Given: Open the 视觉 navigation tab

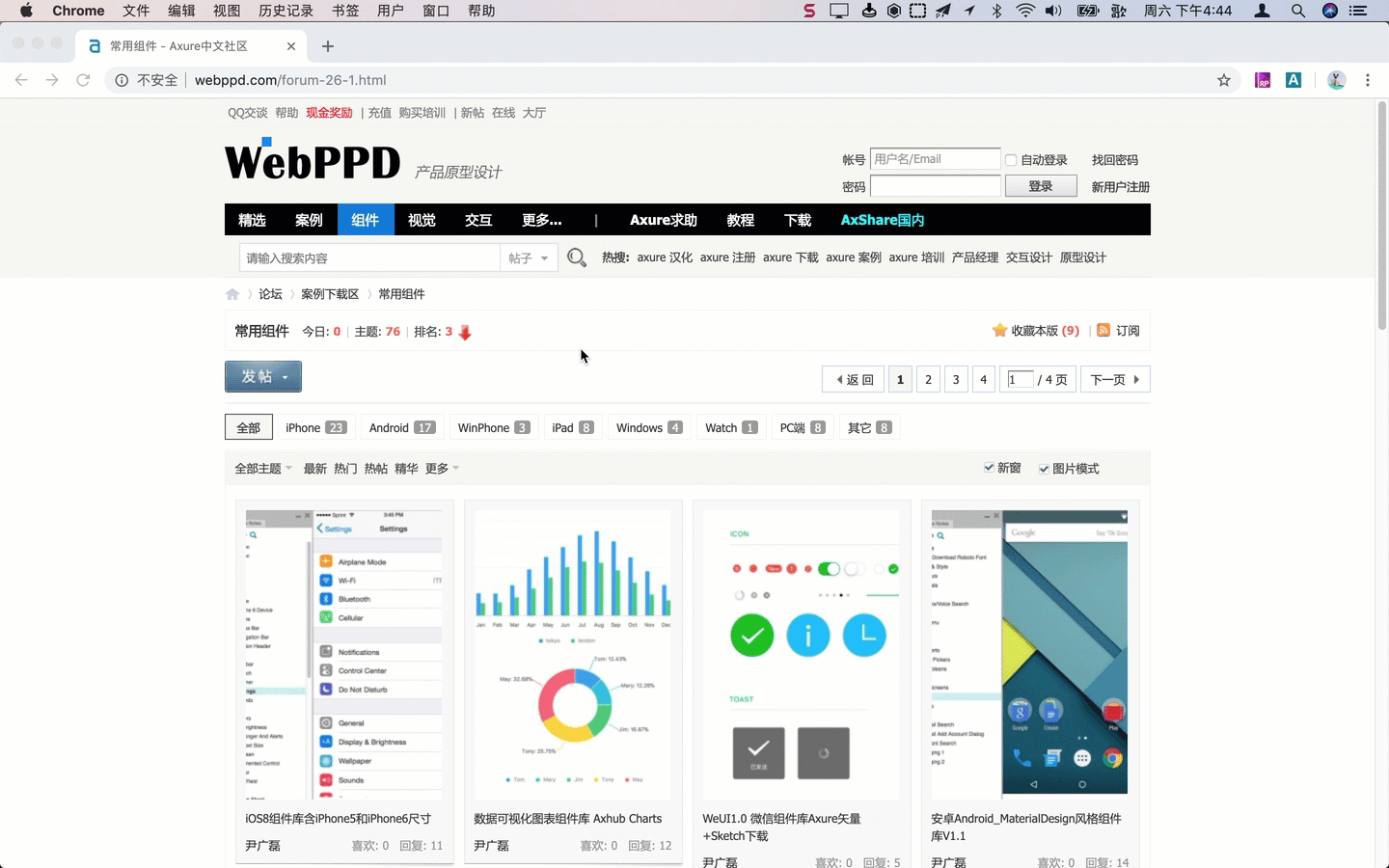Looking at the screenshot, I should [422, 220].
